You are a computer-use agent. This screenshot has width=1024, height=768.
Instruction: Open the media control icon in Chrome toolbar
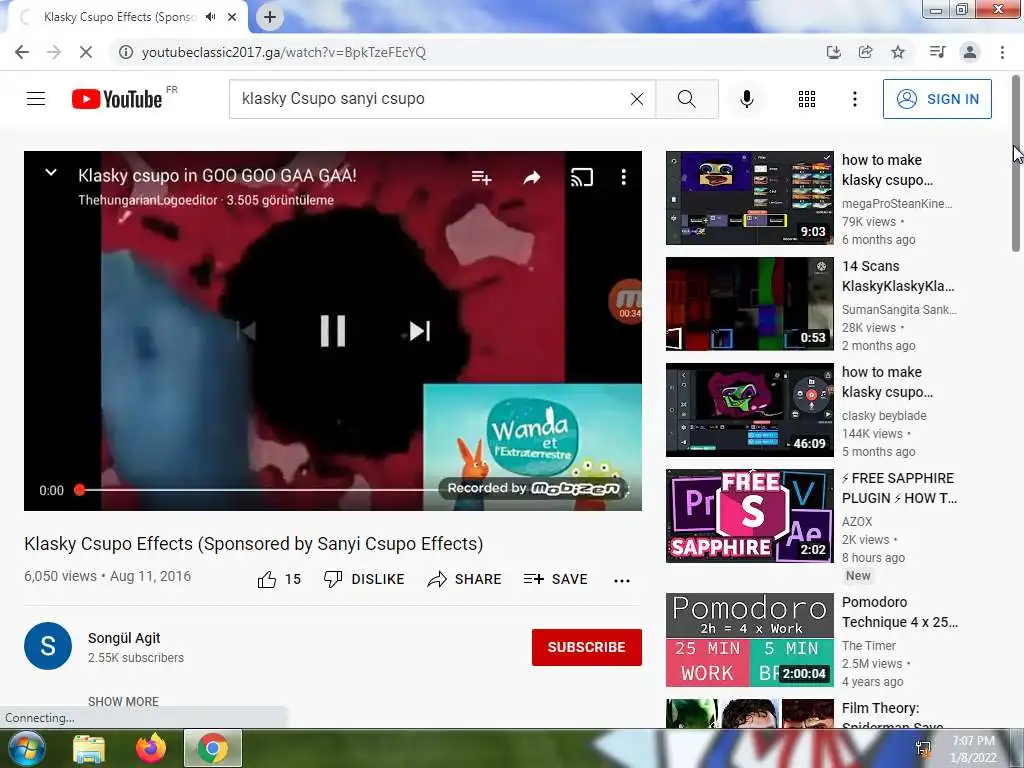coord(938,52)
